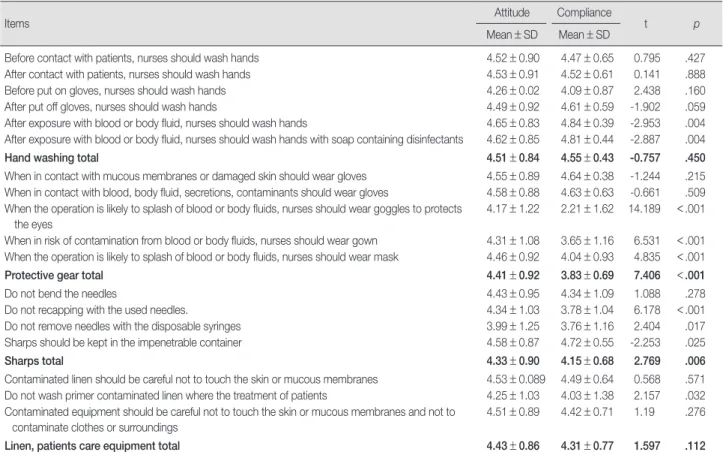This screenshot has height=455, width=723.
Task: Click bold p value .450
Action: coord(695,158)
